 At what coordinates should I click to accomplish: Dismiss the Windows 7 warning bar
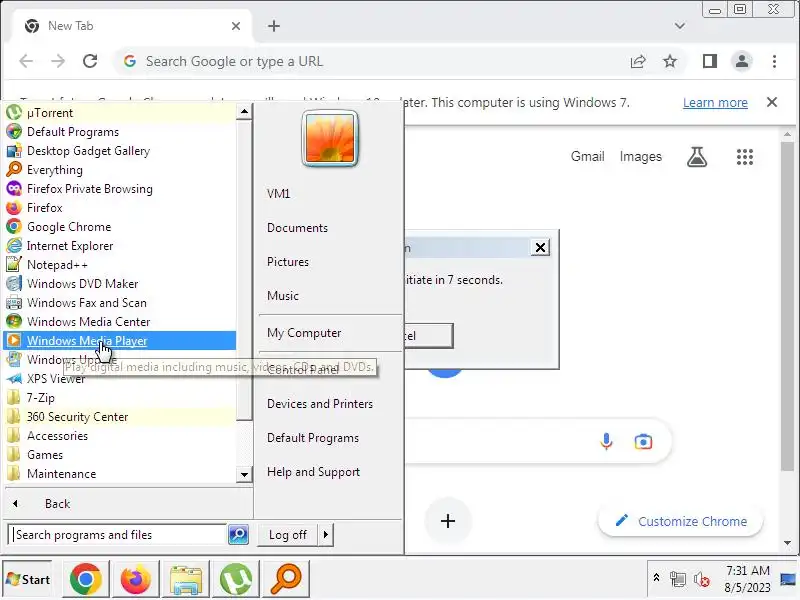click(772, 102)
